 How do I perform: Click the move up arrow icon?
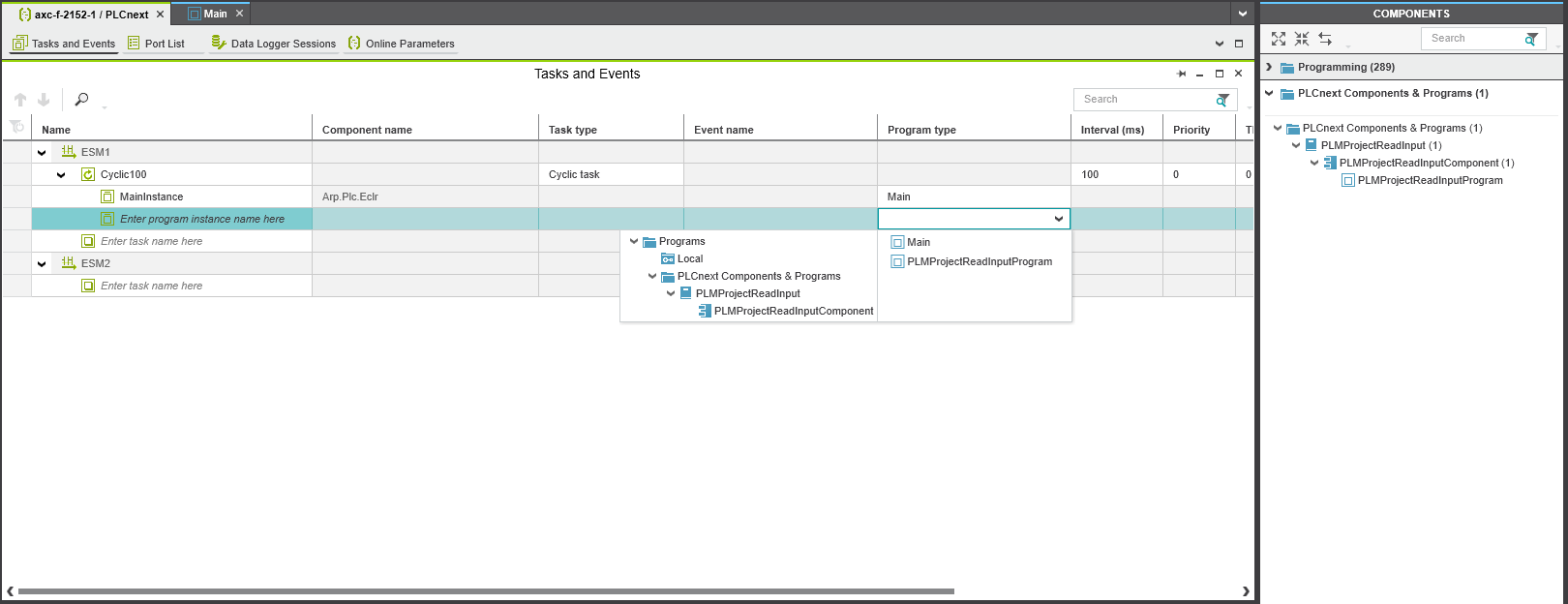click(20, 100)
